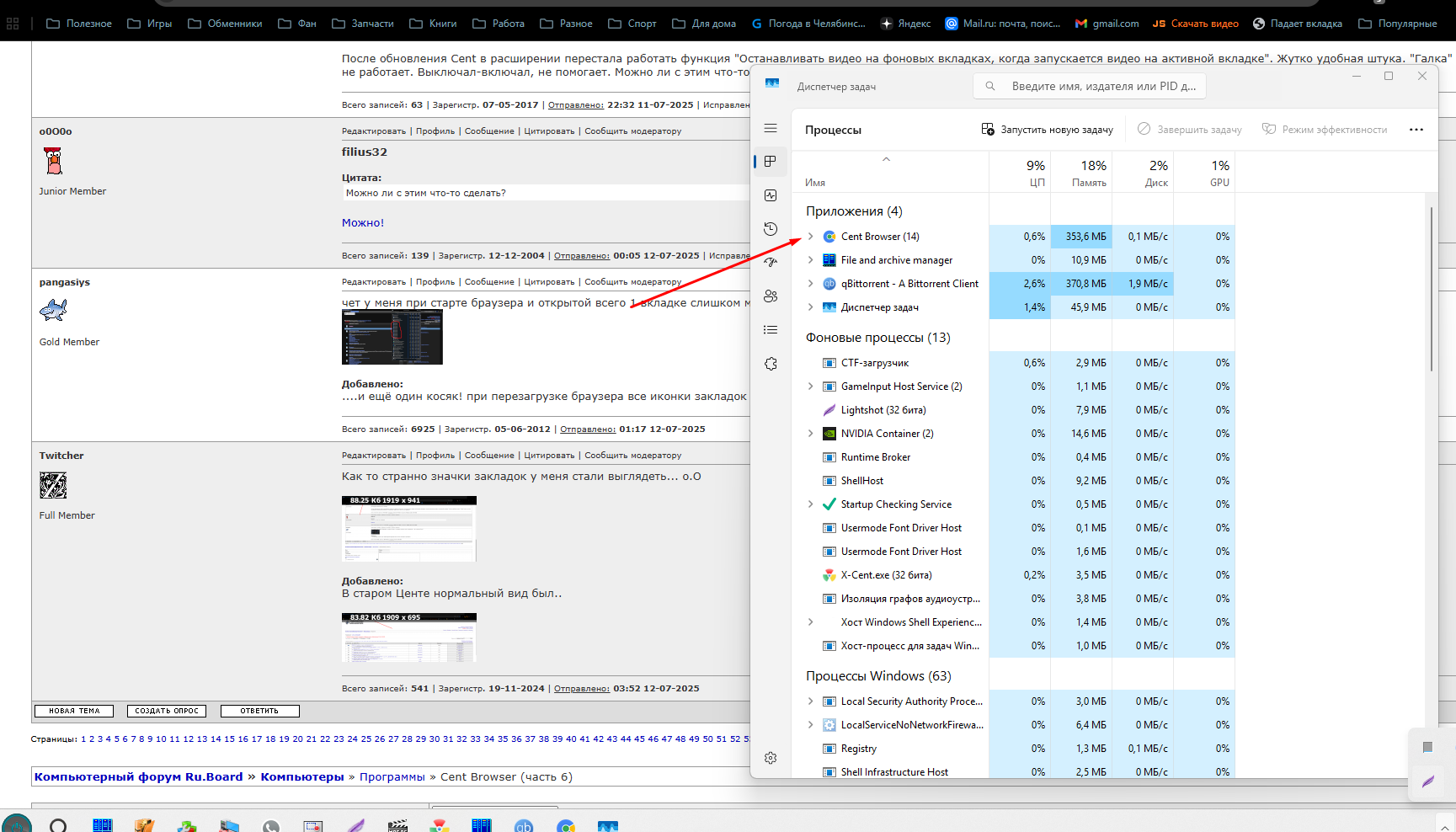Open Startup apps icon in Task Manager sidebar
This screenshot has height=832, width=1456.
click(x=771, y=263)
